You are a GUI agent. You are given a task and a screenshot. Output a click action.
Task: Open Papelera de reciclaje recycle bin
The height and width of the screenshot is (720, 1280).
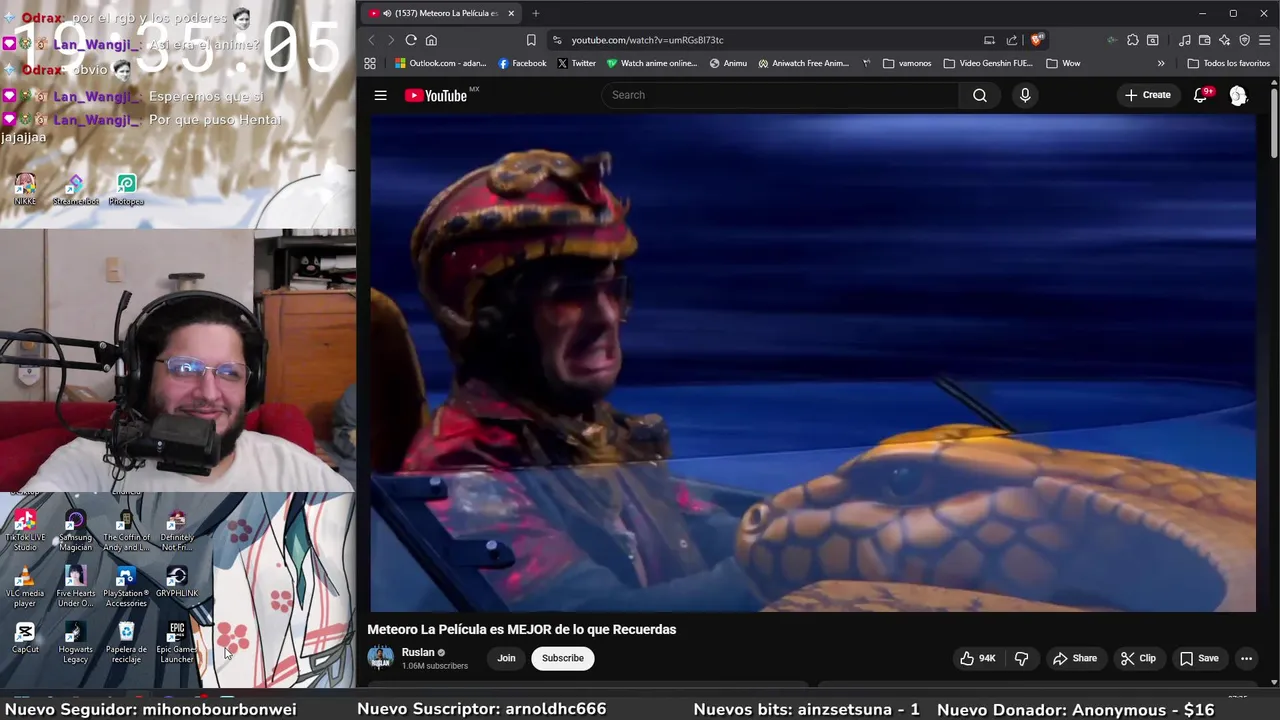coord(126,643)
